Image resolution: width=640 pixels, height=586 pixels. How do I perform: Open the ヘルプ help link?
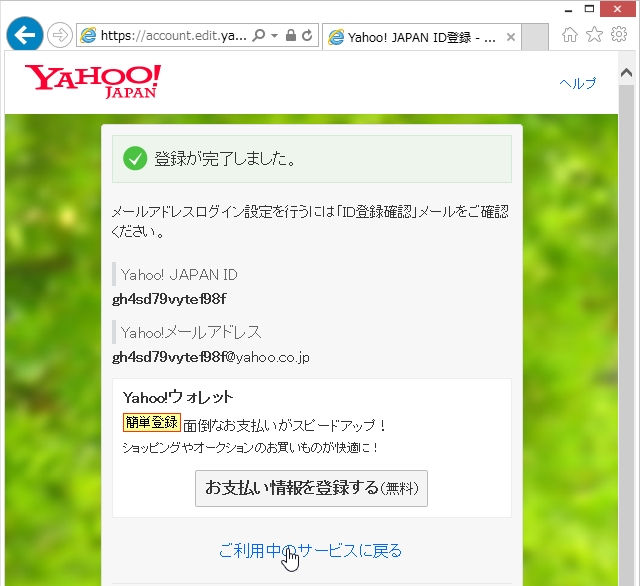click(x=578, y=83)
